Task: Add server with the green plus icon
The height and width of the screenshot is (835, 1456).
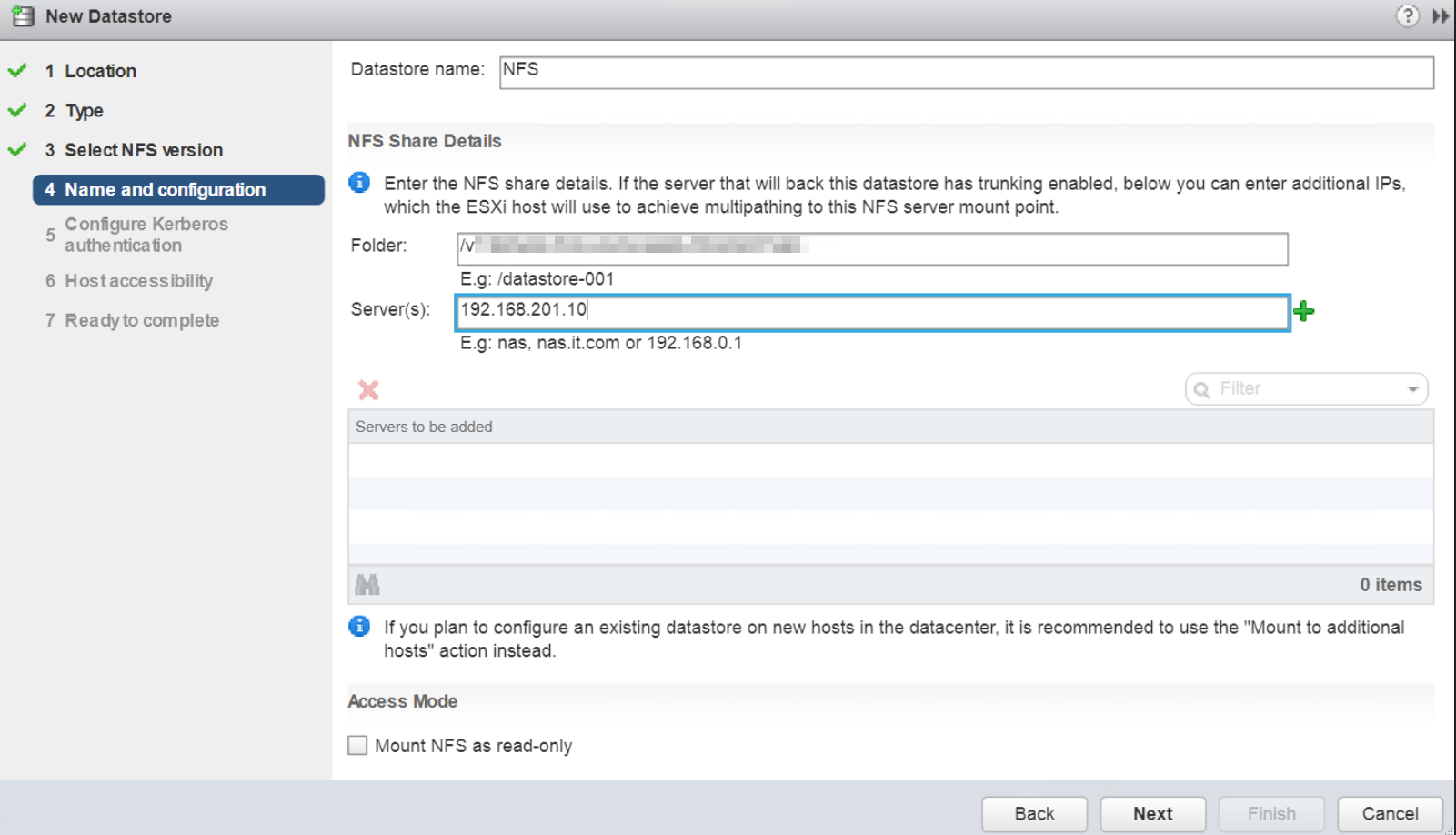Action: pos(1304,312)
